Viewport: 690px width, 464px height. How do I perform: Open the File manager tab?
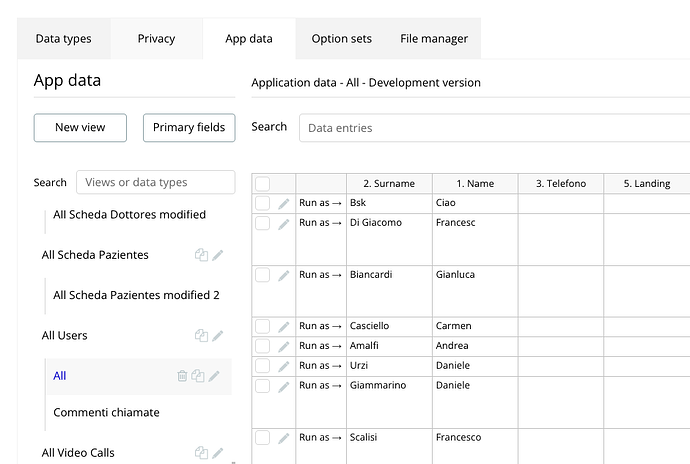tap(434, 39)
